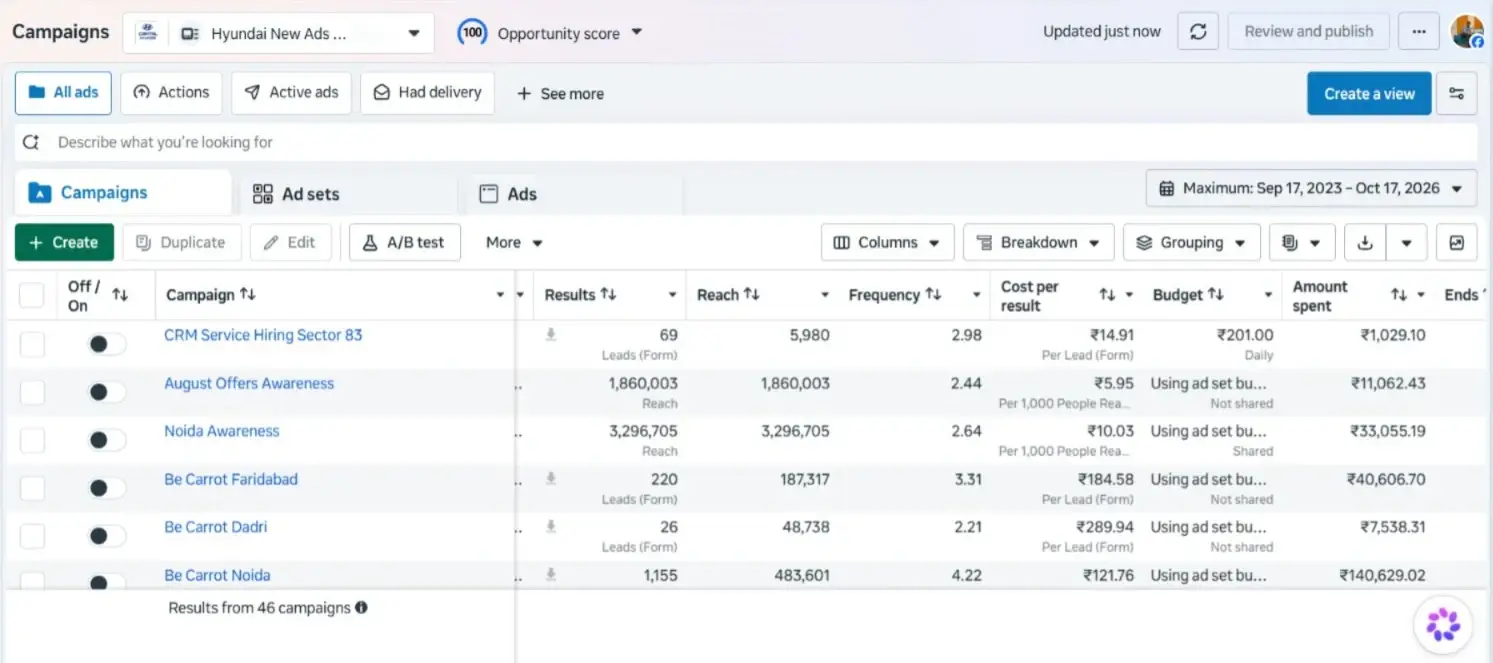
Task: Open the More actions dropdown
Action: tap(514, 243)
